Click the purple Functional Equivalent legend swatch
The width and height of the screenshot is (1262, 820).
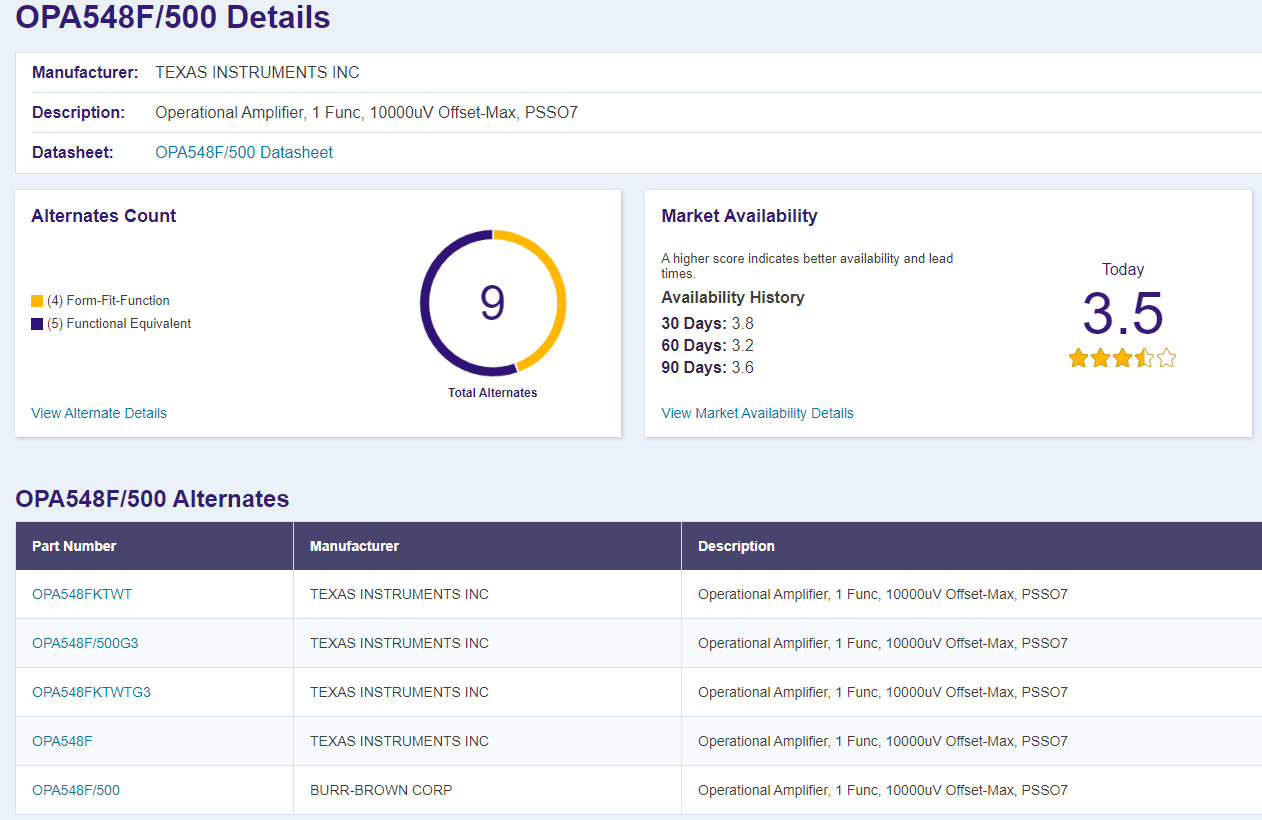coord(37,324)
